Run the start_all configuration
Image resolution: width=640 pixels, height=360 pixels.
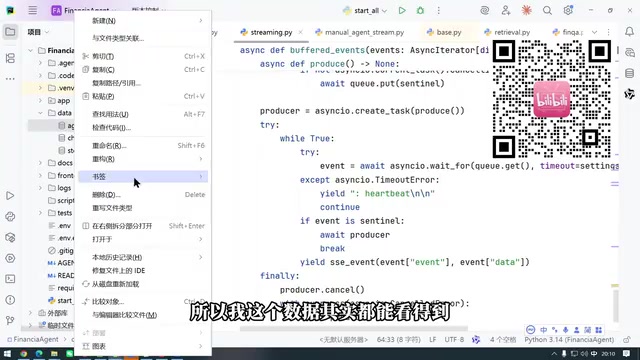coord(402,11)
